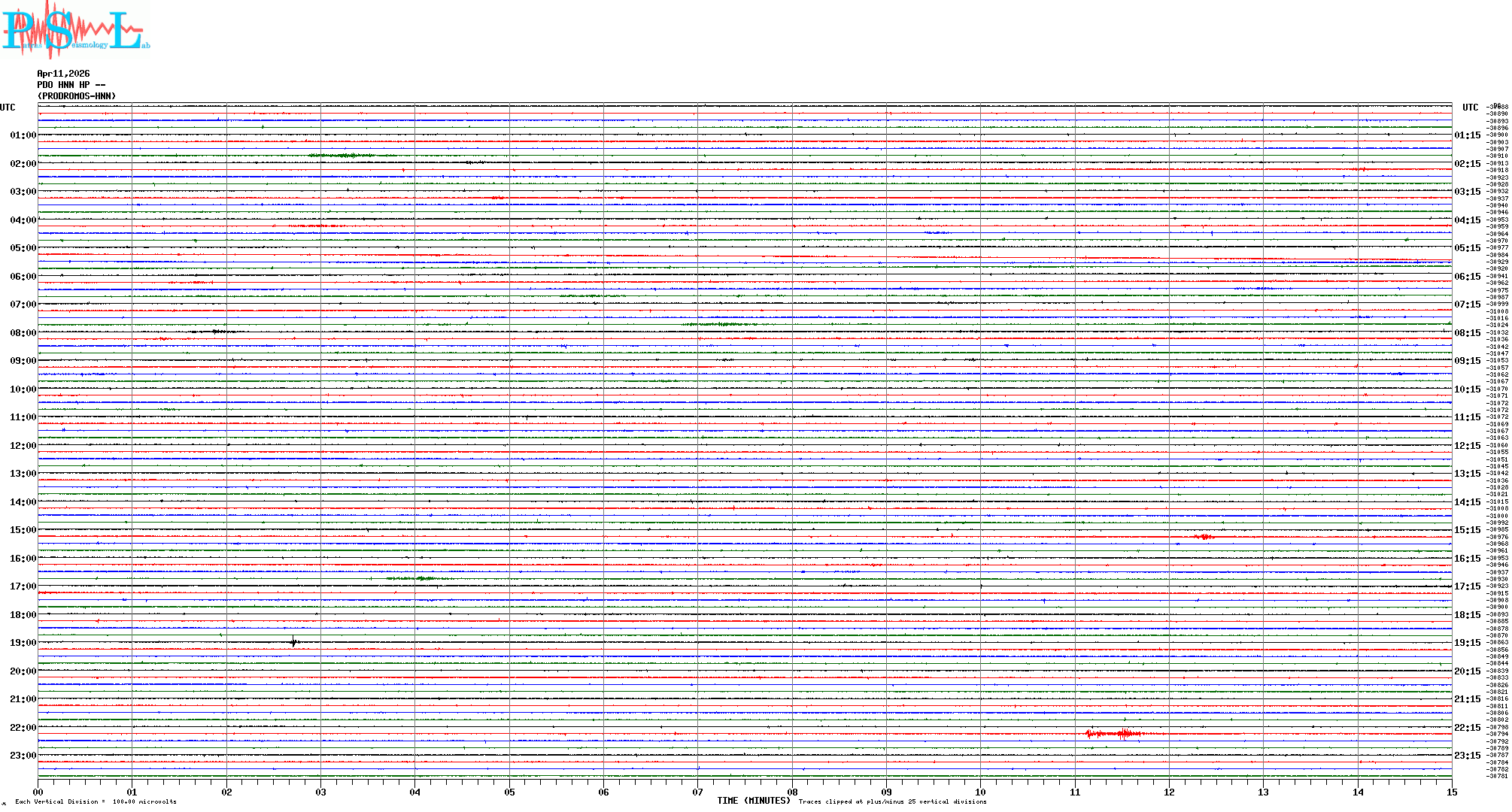Click the Traces clipped footnote text
Viewport: 1512px width, 812px height.
tap(892, 801)
